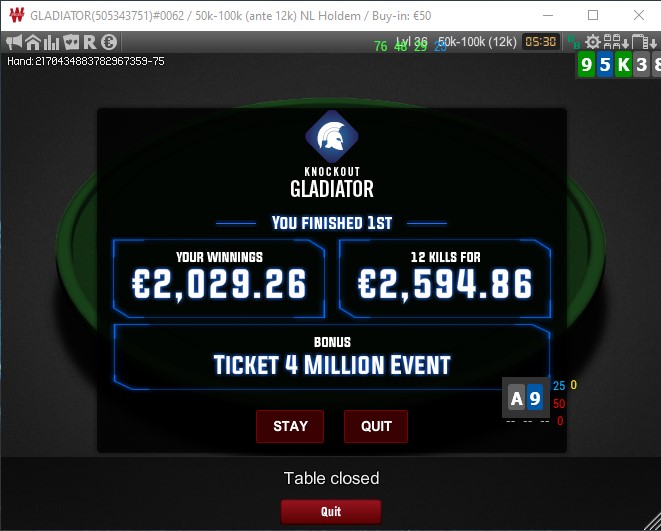Click the red Quit button below table
The image size is (661, 531).
point(331,512)
